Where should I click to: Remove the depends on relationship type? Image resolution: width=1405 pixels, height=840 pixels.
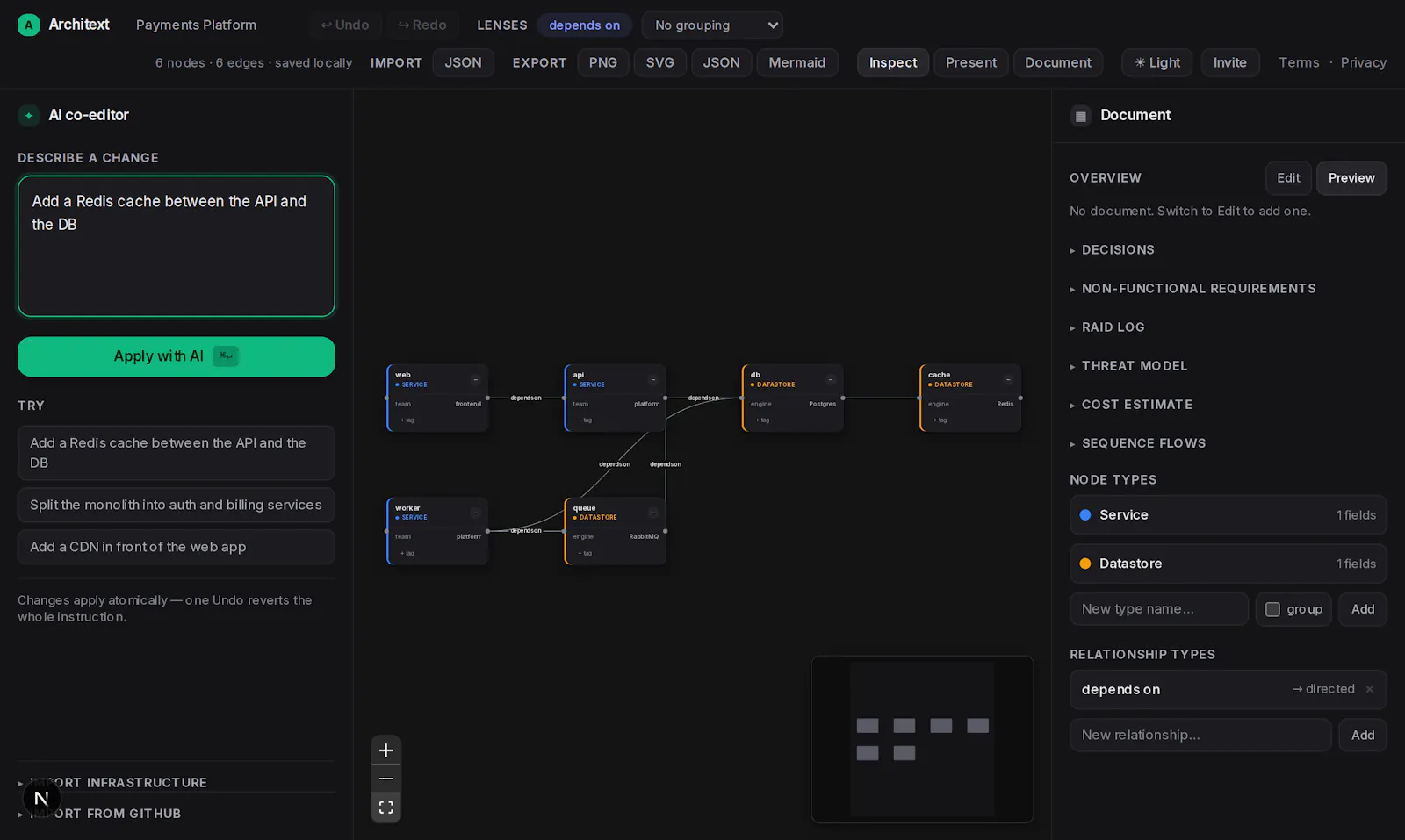tap(1369, 689)
